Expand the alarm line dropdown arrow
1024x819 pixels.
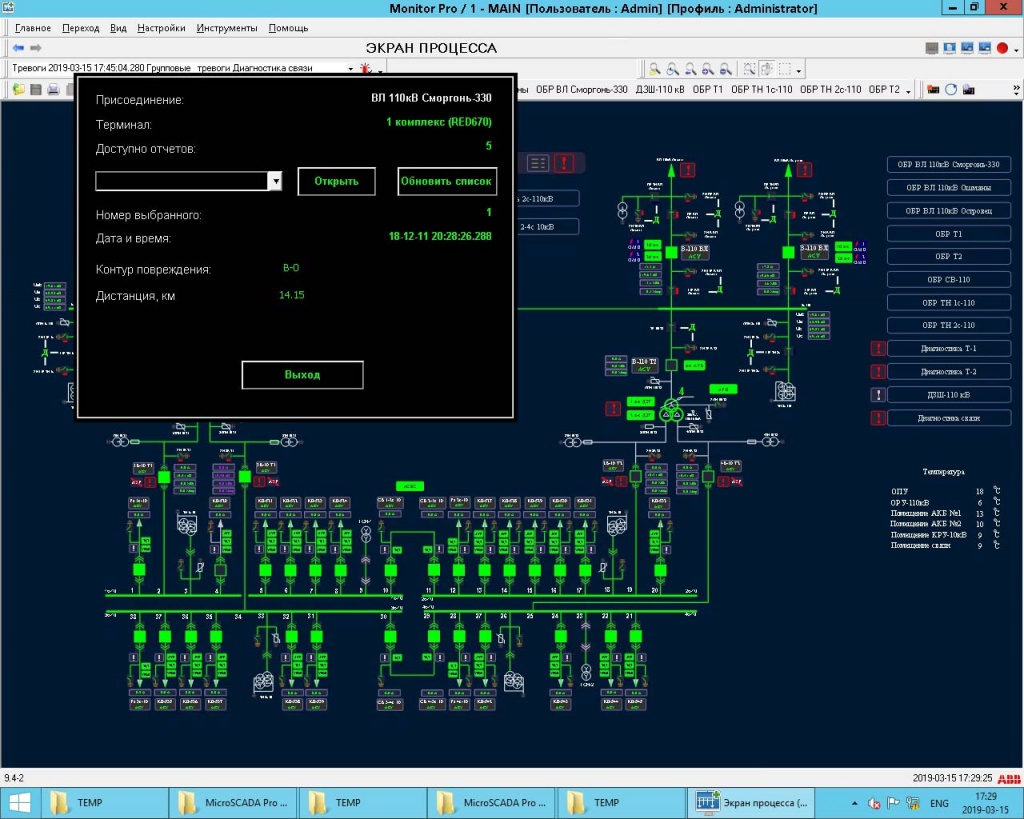click(351, 68)
